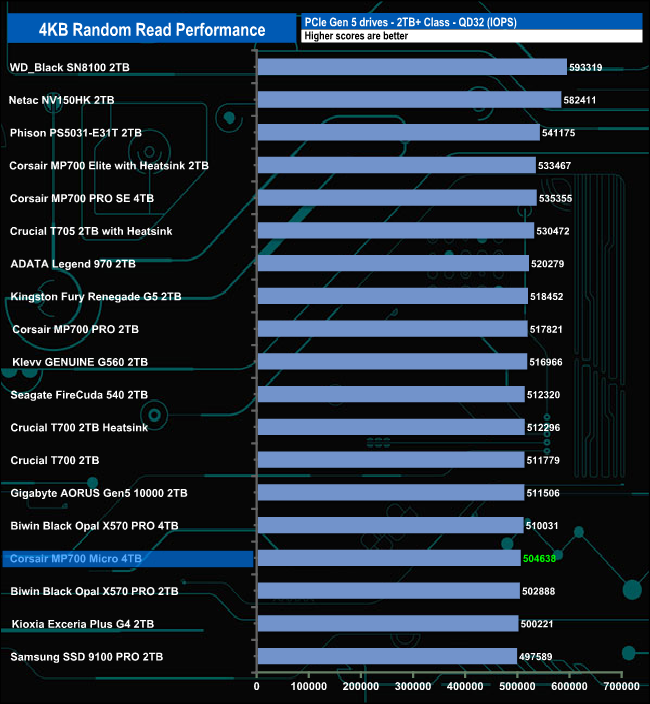
Task: Click the WD_Black SN8100 bar
Action: (412, 67)
